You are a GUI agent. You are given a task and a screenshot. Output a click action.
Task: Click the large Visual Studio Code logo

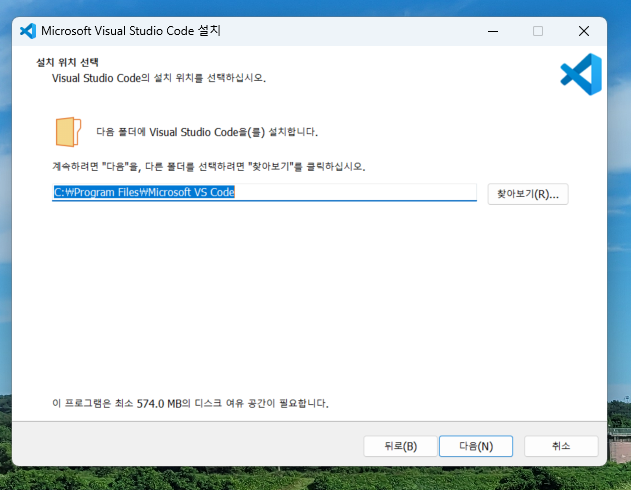581,74
